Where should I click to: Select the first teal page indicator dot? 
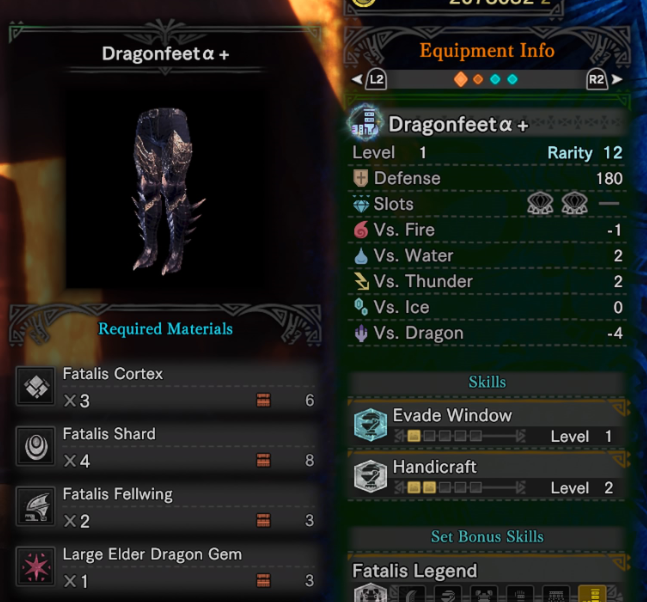(x=495, y=79)
